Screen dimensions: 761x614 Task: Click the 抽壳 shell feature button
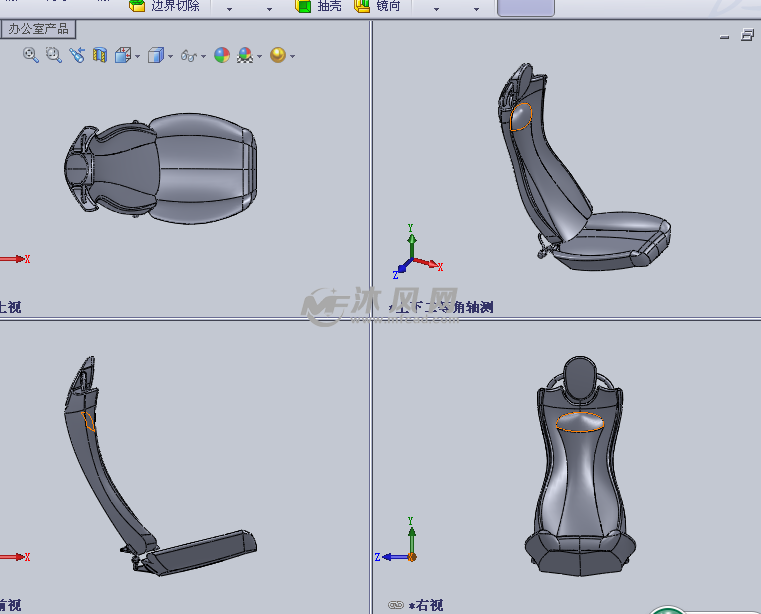[318, 6]
